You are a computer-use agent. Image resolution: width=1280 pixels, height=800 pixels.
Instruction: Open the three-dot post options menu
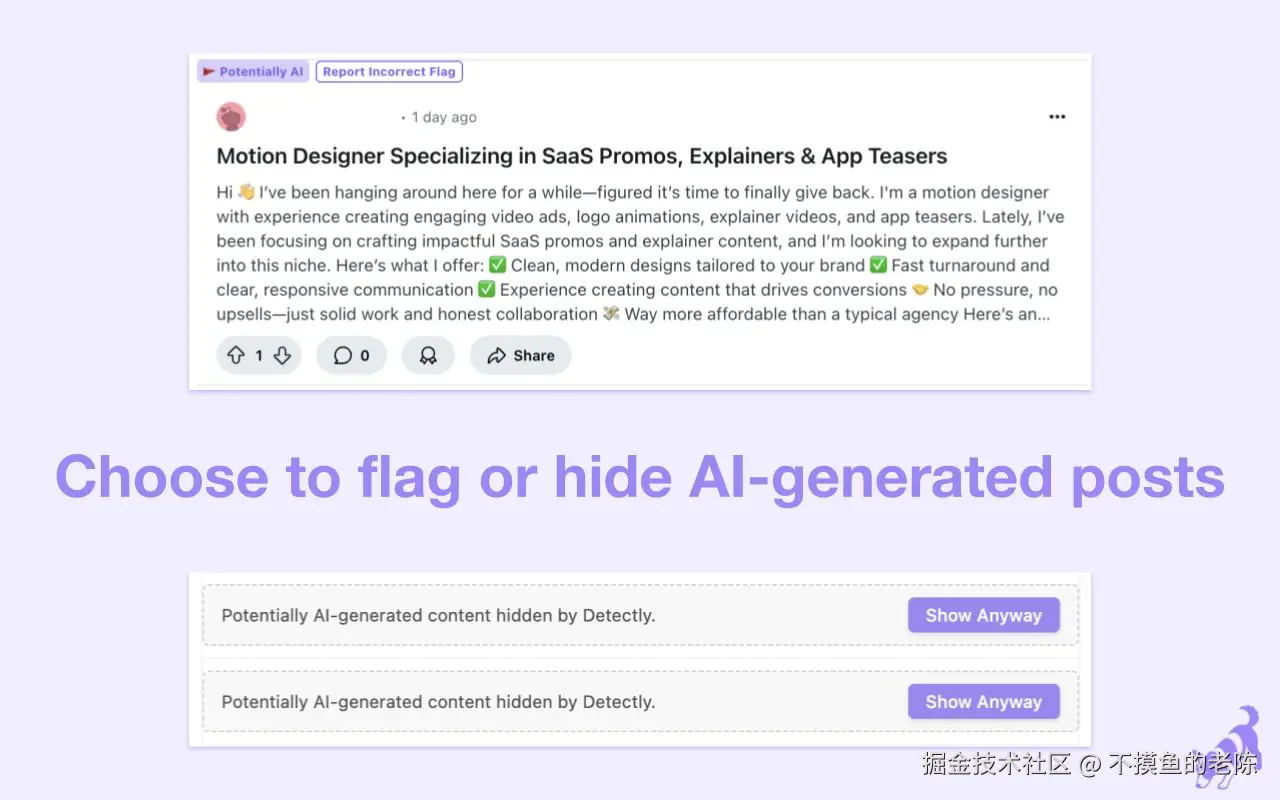(x=1057, y=117)
